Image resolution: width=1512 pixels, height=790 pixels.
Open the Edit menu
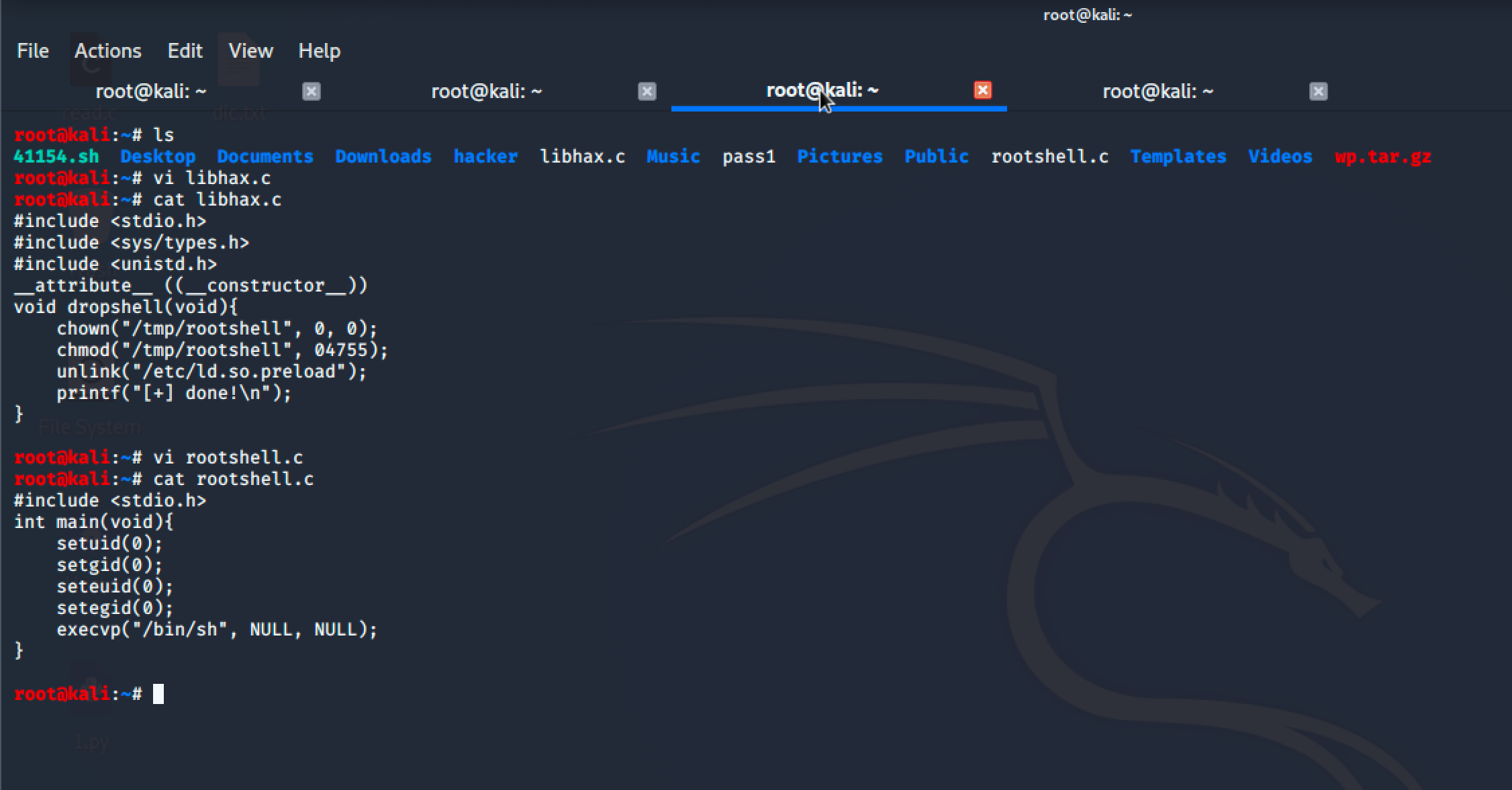185,51
